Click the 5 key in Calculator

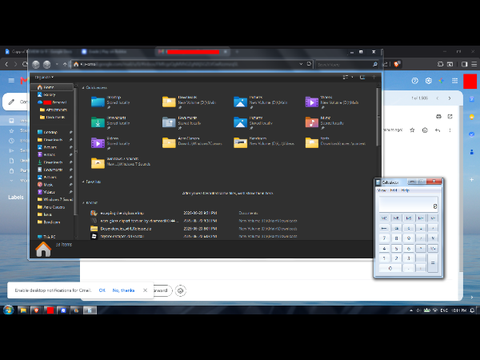(x=396, y=248)
